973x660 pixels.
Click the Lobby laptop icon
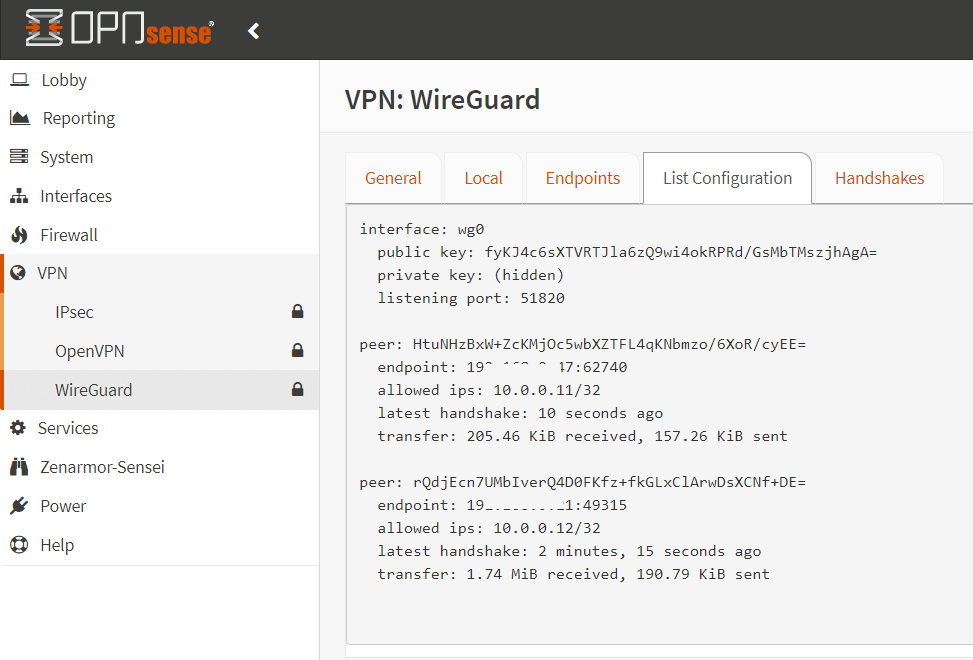[19, 80]
